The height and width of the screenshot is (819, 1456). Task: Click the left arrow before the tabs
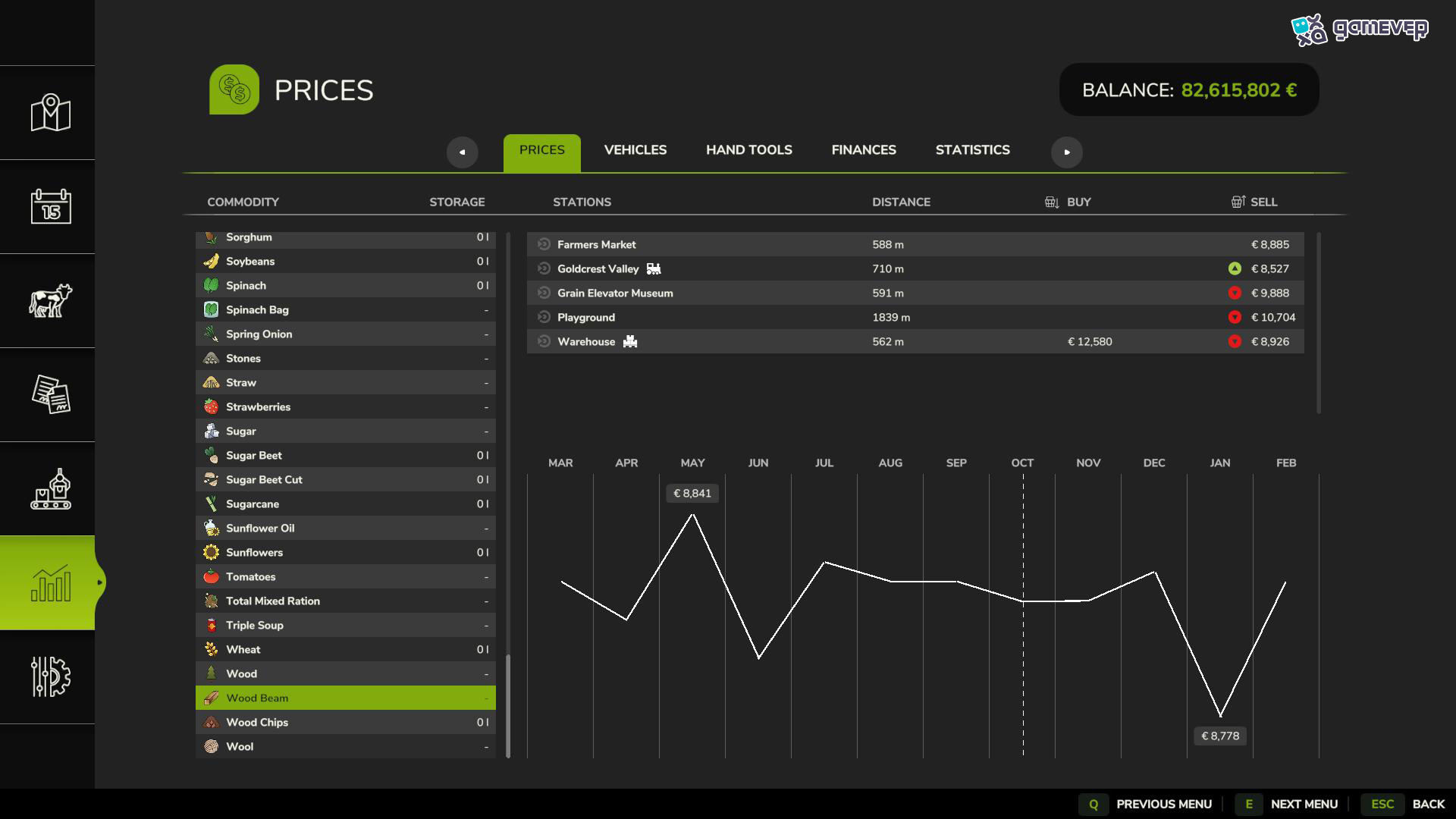point(463,152)
